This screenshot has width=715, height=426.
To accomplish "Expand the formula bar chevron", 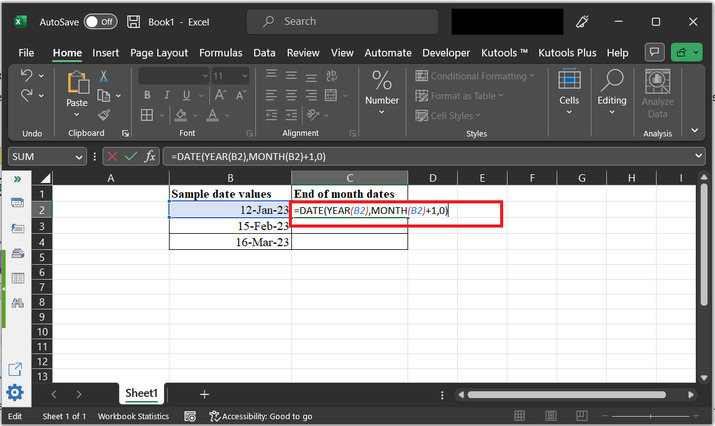I will click(699, 156).
